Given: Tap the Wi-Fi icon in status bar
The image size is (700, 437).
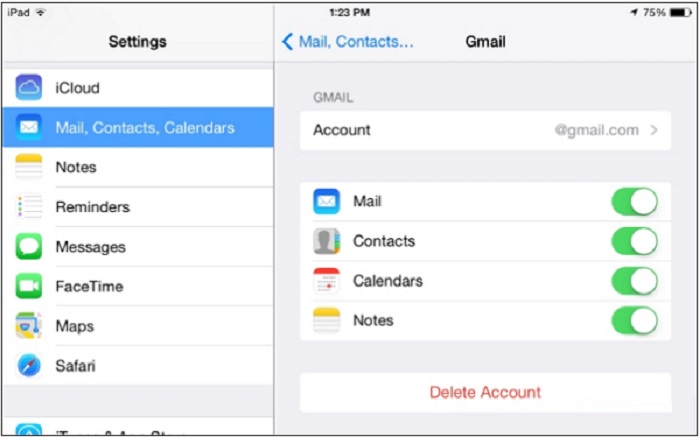Looking at the screenshot, I should (x=41, y=12).
